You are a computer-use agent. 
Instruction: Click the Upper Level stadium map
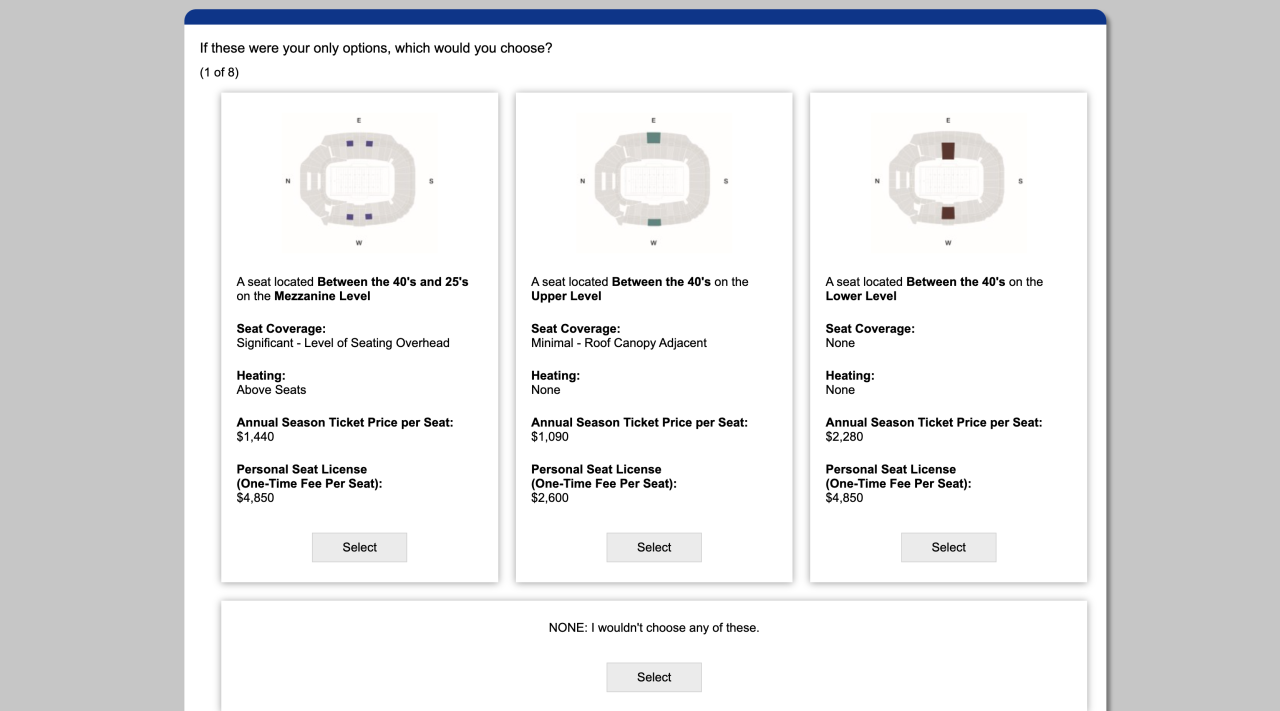point(654,182)
